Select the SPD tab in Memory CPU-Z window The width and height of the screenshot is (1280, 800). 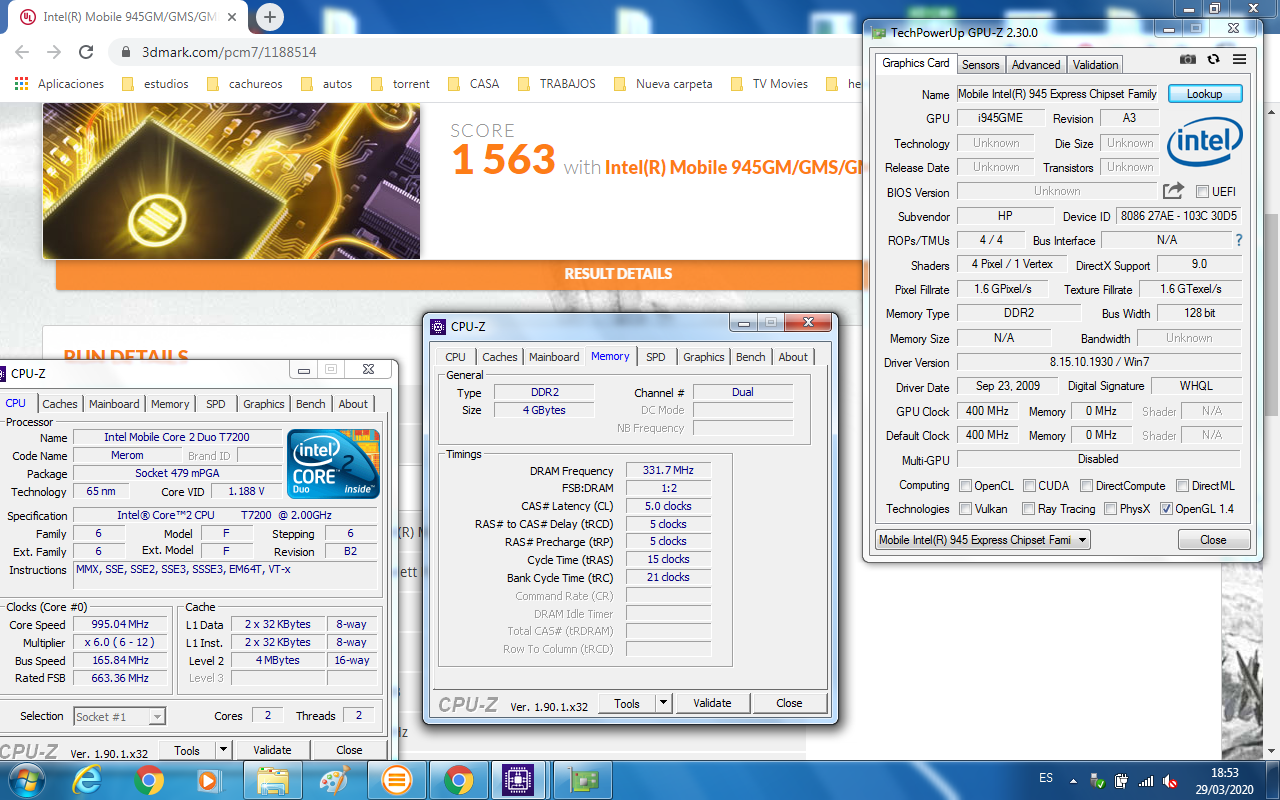pyautogui.click(x=655, y=357)
